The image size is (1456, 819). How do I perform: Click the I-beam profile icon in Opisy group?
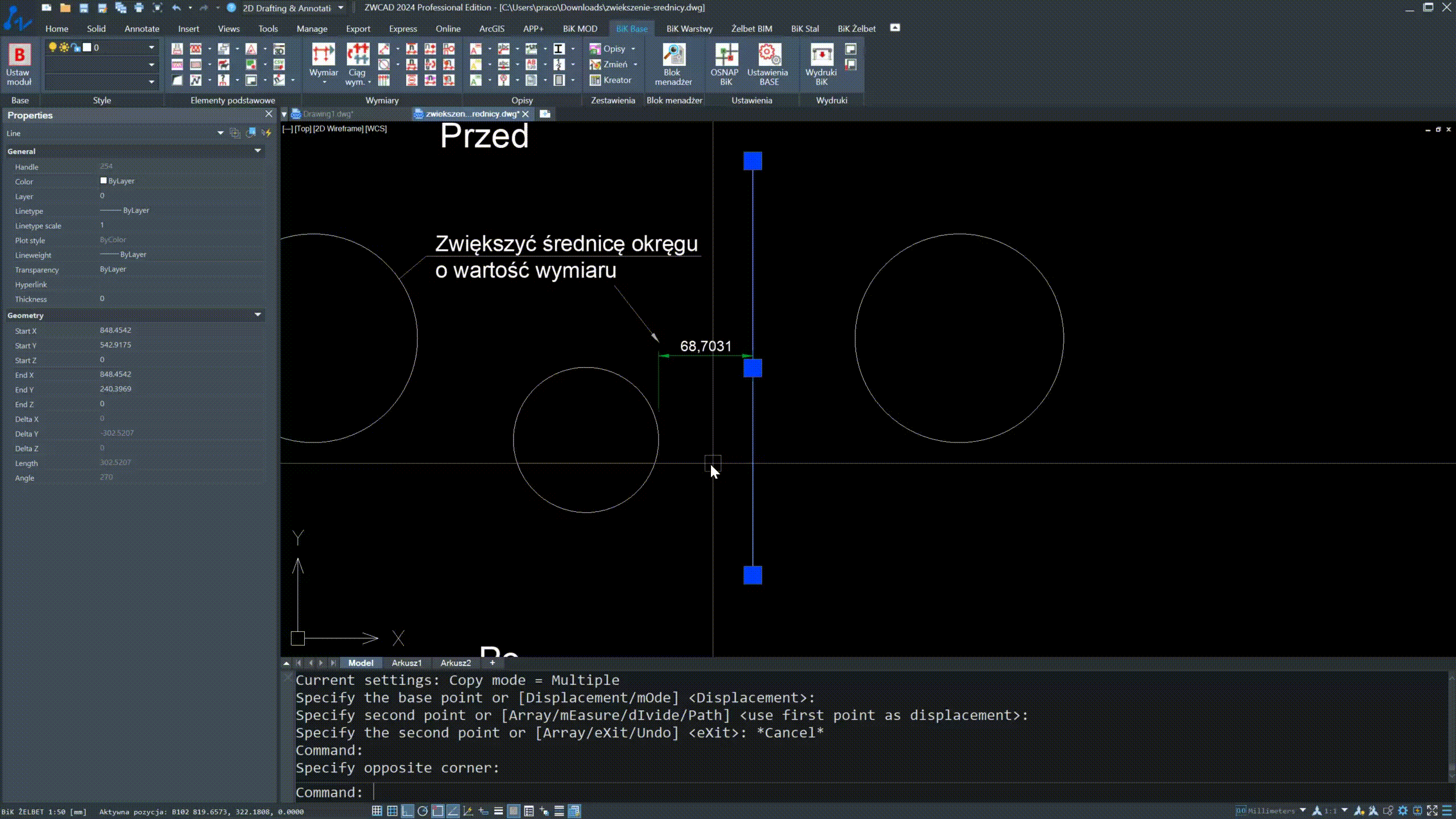tap(559, 49)
